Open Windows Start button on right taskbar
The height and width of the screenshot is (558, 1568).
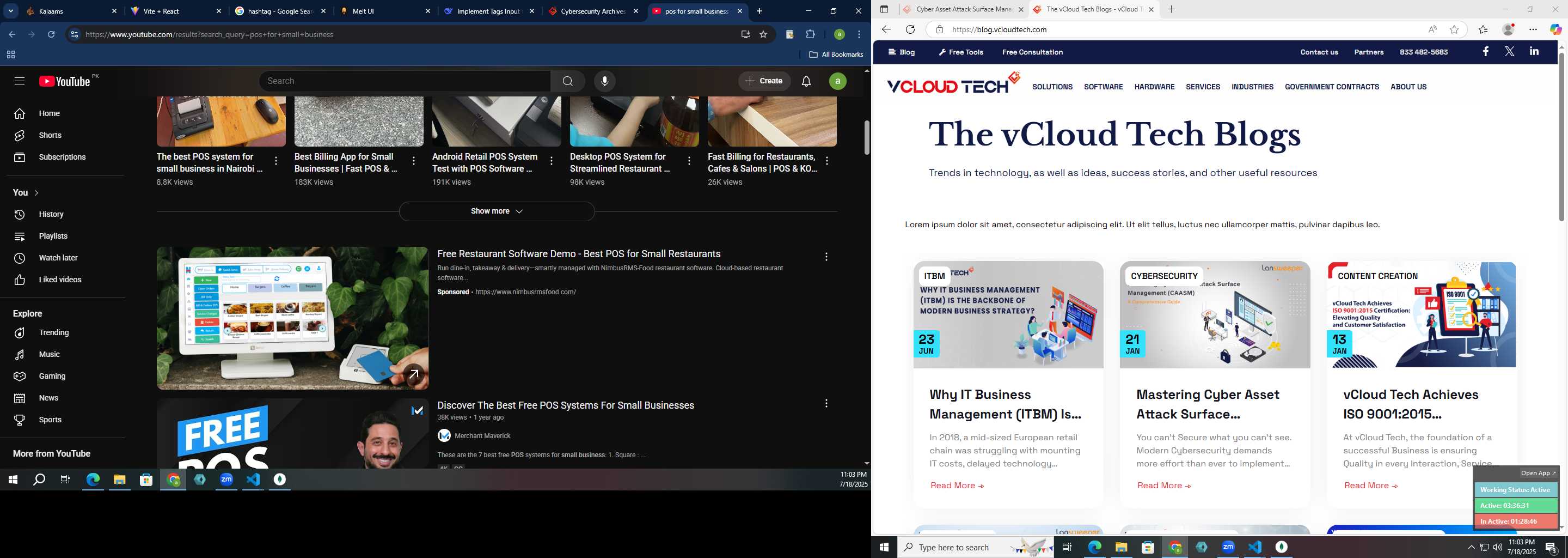884,548
